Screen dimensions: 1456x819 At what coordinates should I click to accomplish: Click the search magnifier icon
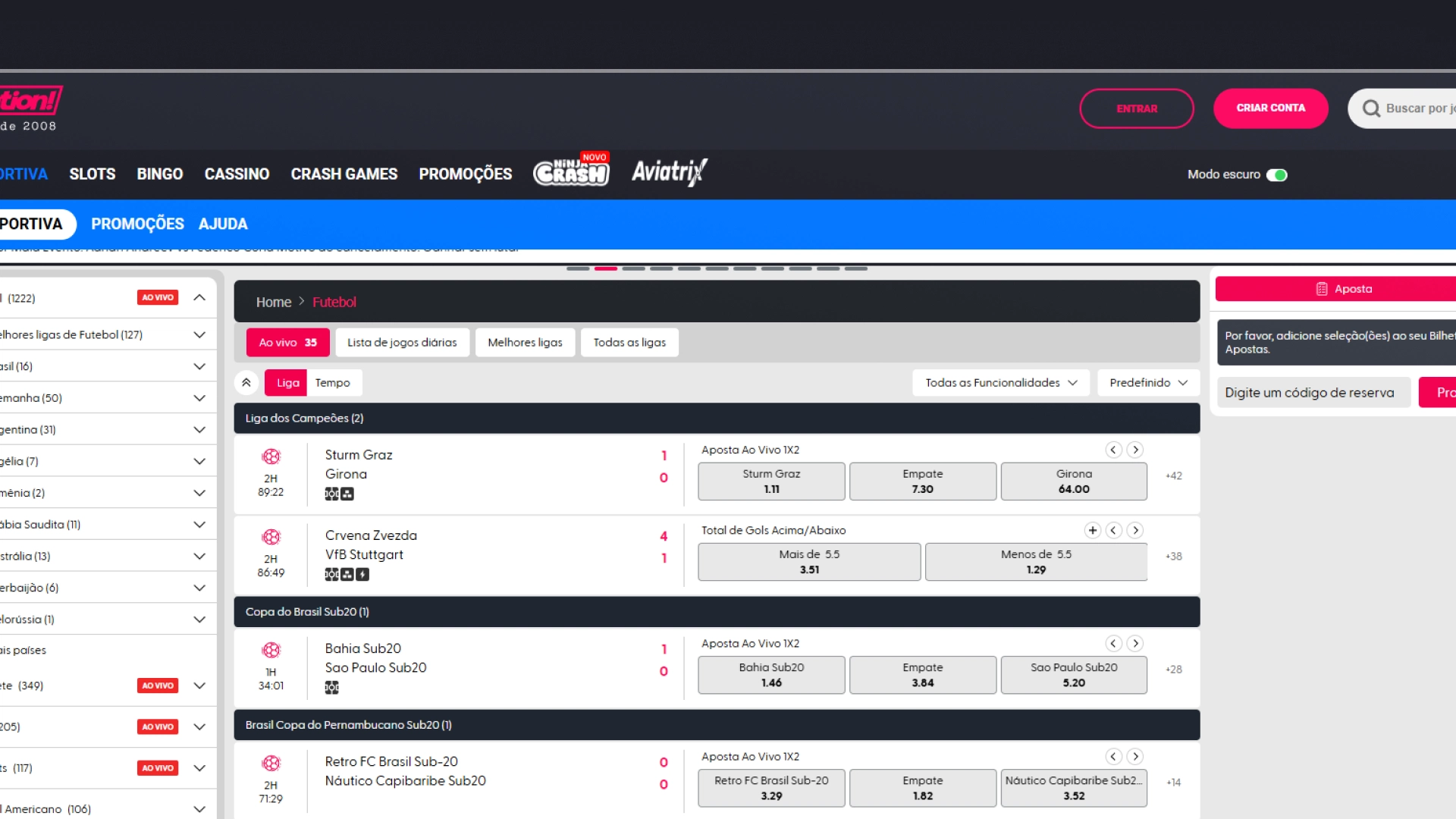tap(1371, 108)
